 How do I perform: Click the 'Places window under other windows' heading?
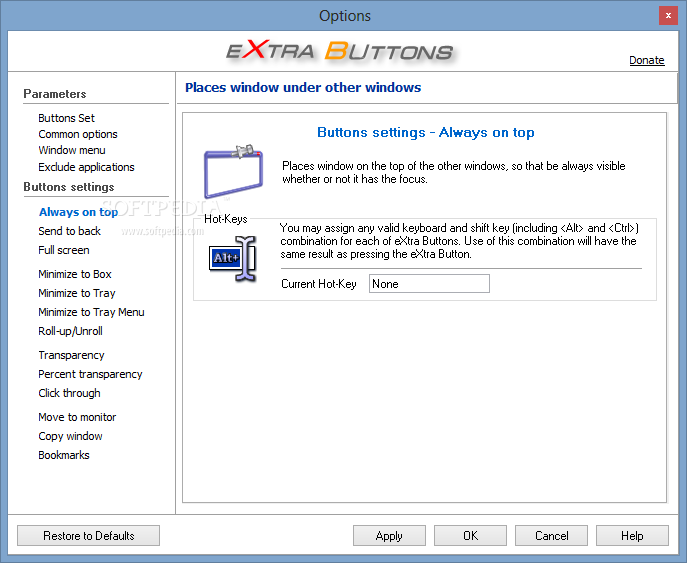tap(303, 88)
